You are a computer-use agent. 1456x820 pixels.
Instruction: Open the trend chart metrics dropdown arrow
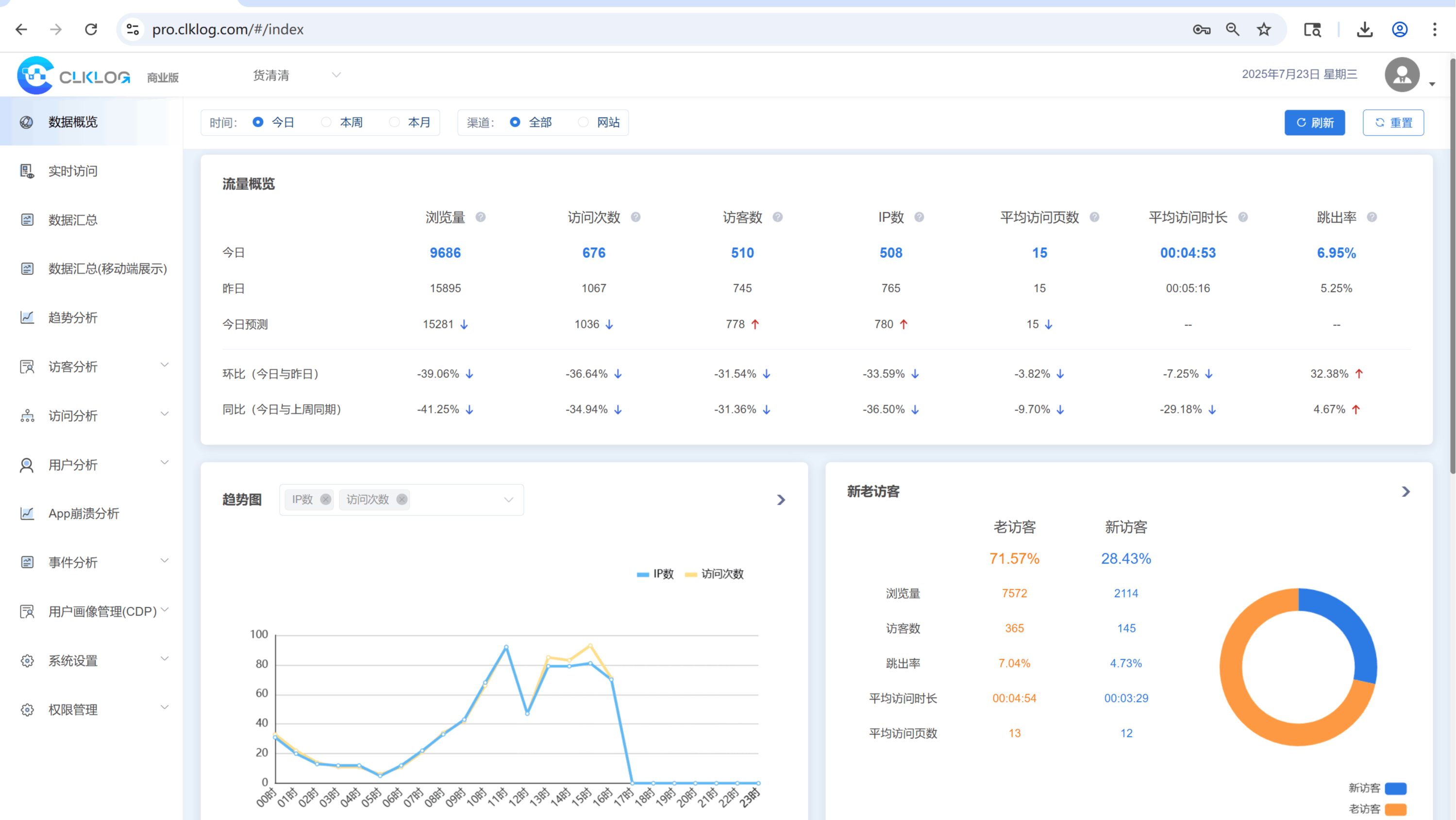coord(509,500)
